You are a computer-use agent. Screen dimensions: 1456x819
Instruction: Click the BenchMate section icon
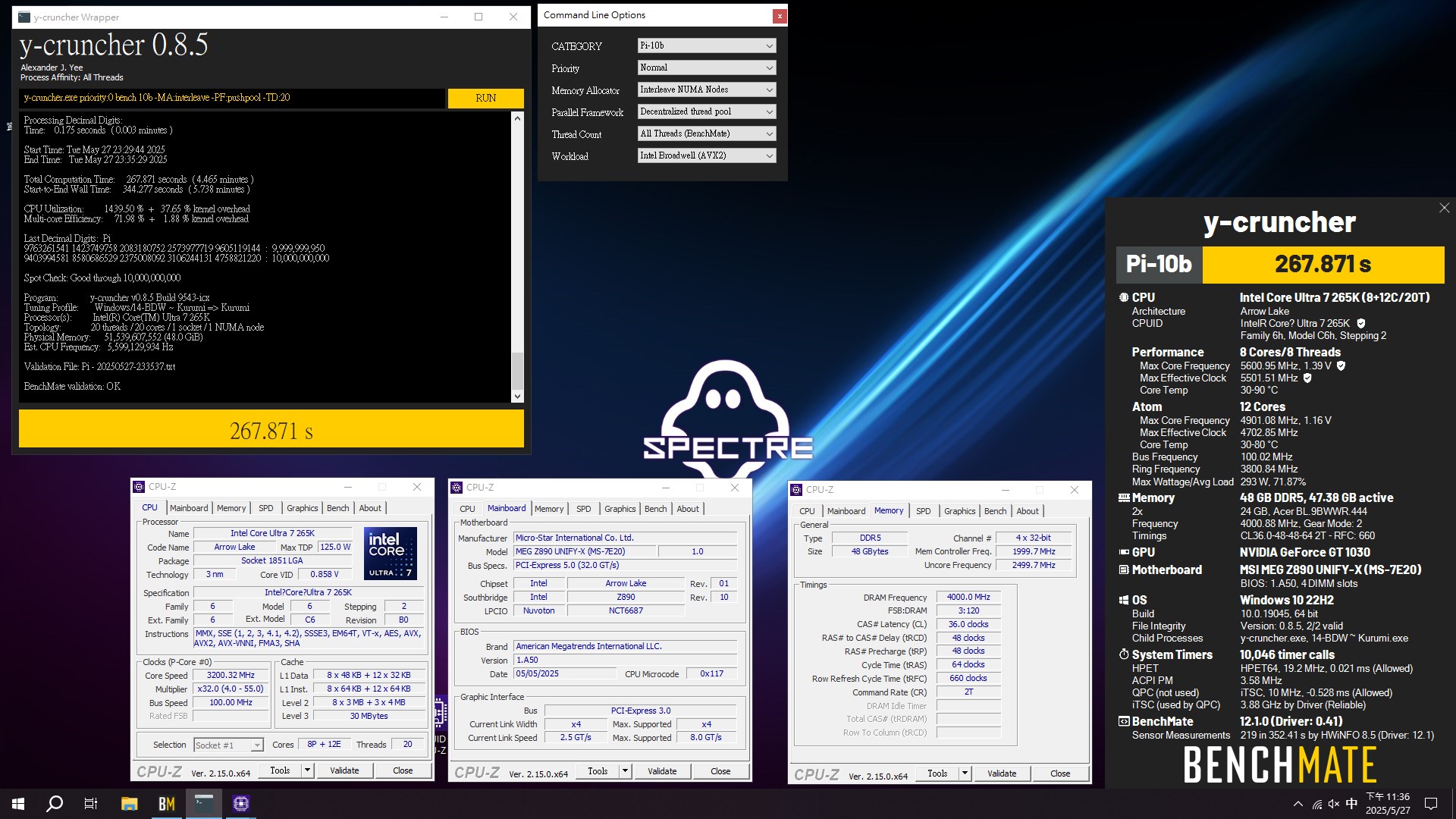(x=1124, y=722)
